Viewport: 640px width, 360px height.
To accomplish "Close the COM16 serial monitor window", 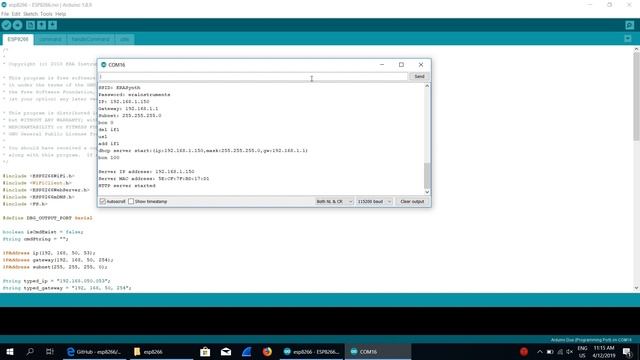I will [x=421, y=64].
